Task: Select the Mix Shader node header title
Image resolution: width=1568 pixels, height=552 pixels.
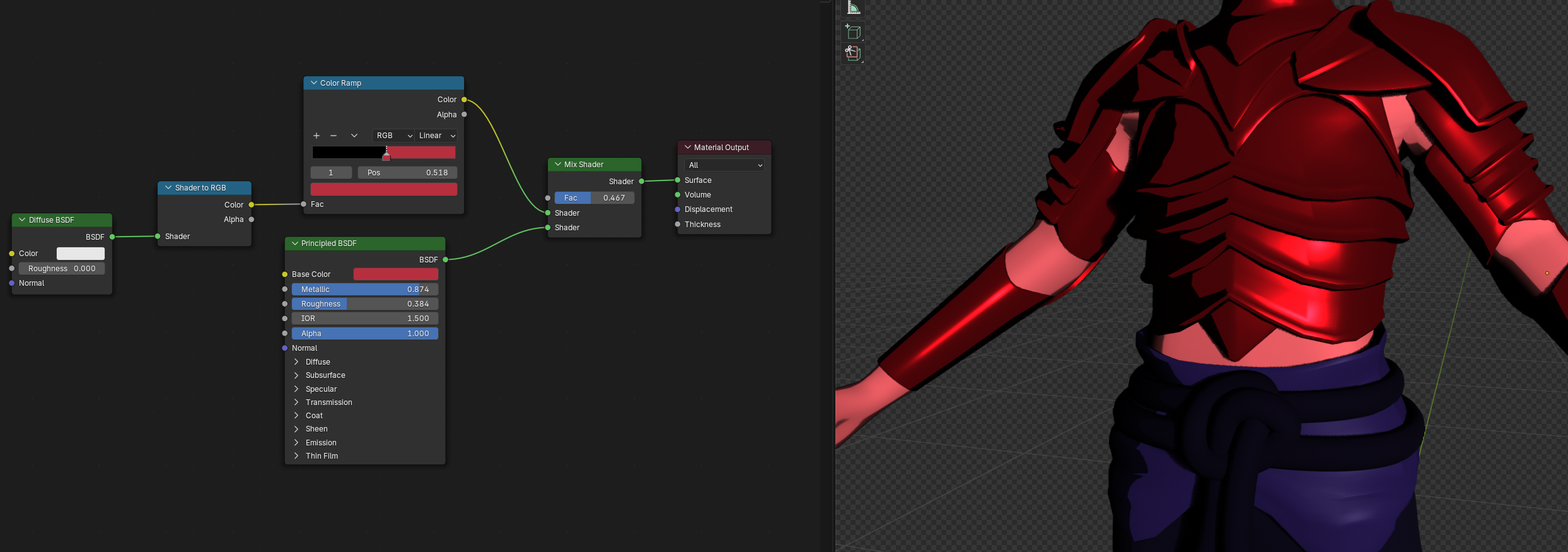Action: (x=584, y=165)
